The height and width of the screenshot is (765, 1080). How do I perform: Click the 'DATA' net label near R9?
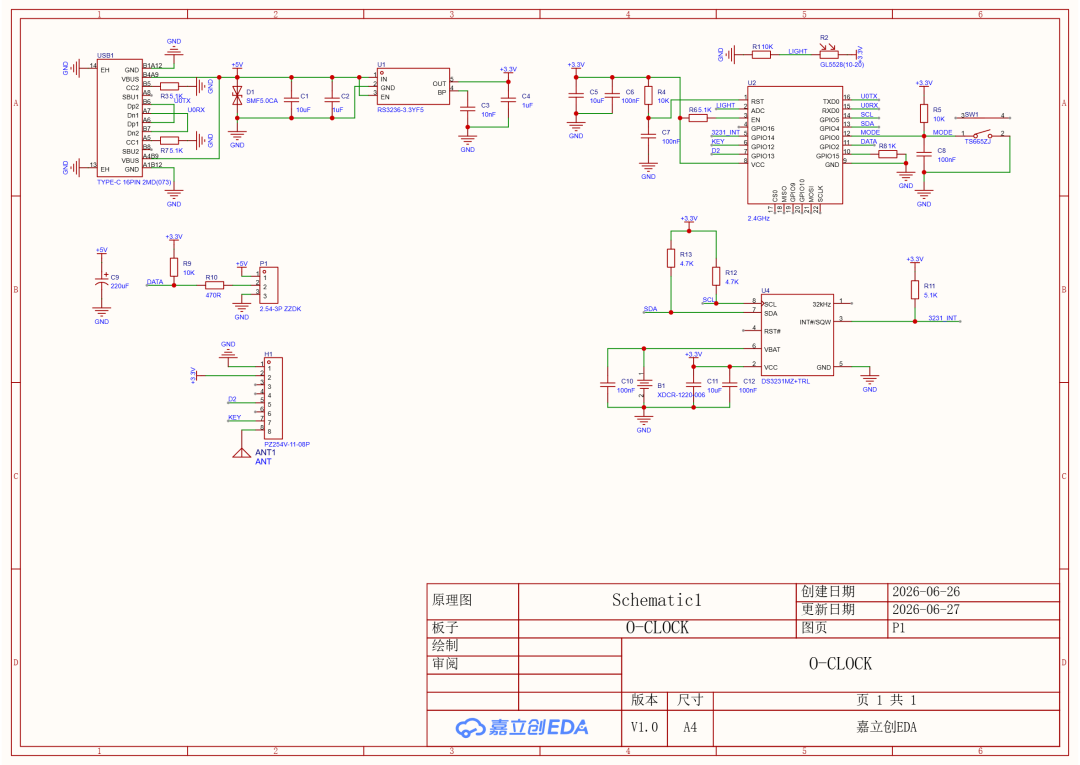pyautogui.click(x=155, y=282)
